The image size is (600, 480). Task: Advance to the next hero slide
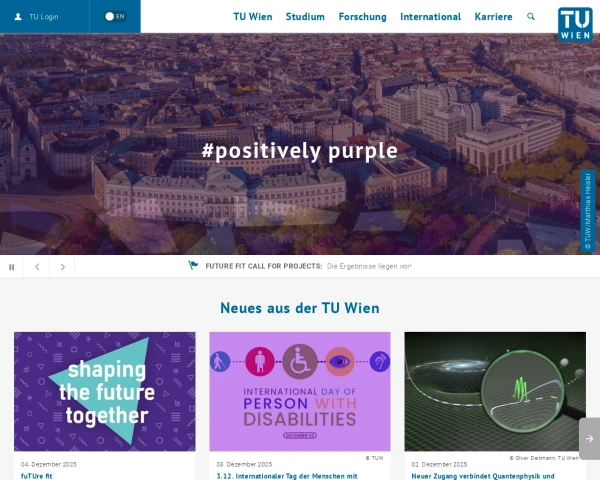tap(62, 267)
